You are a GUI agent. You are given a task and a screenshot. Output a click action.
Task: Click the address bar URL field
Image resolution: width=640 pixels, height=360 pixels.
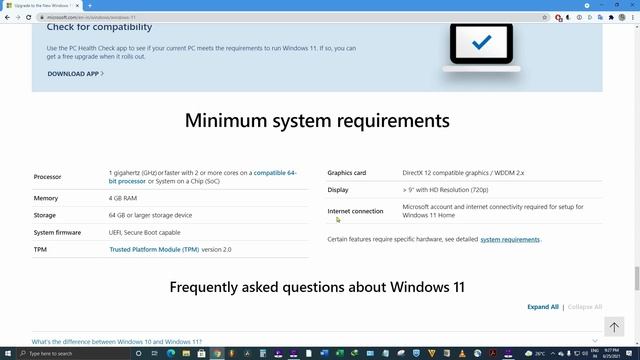(292, 18)
